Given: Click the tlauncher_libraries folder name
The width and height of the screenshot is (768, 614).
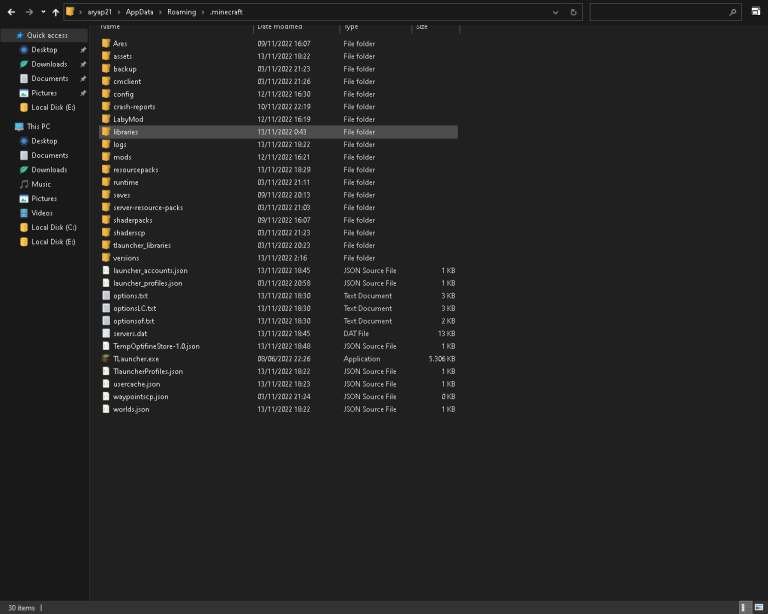Looking at the screenshot, I should point(142,245).
